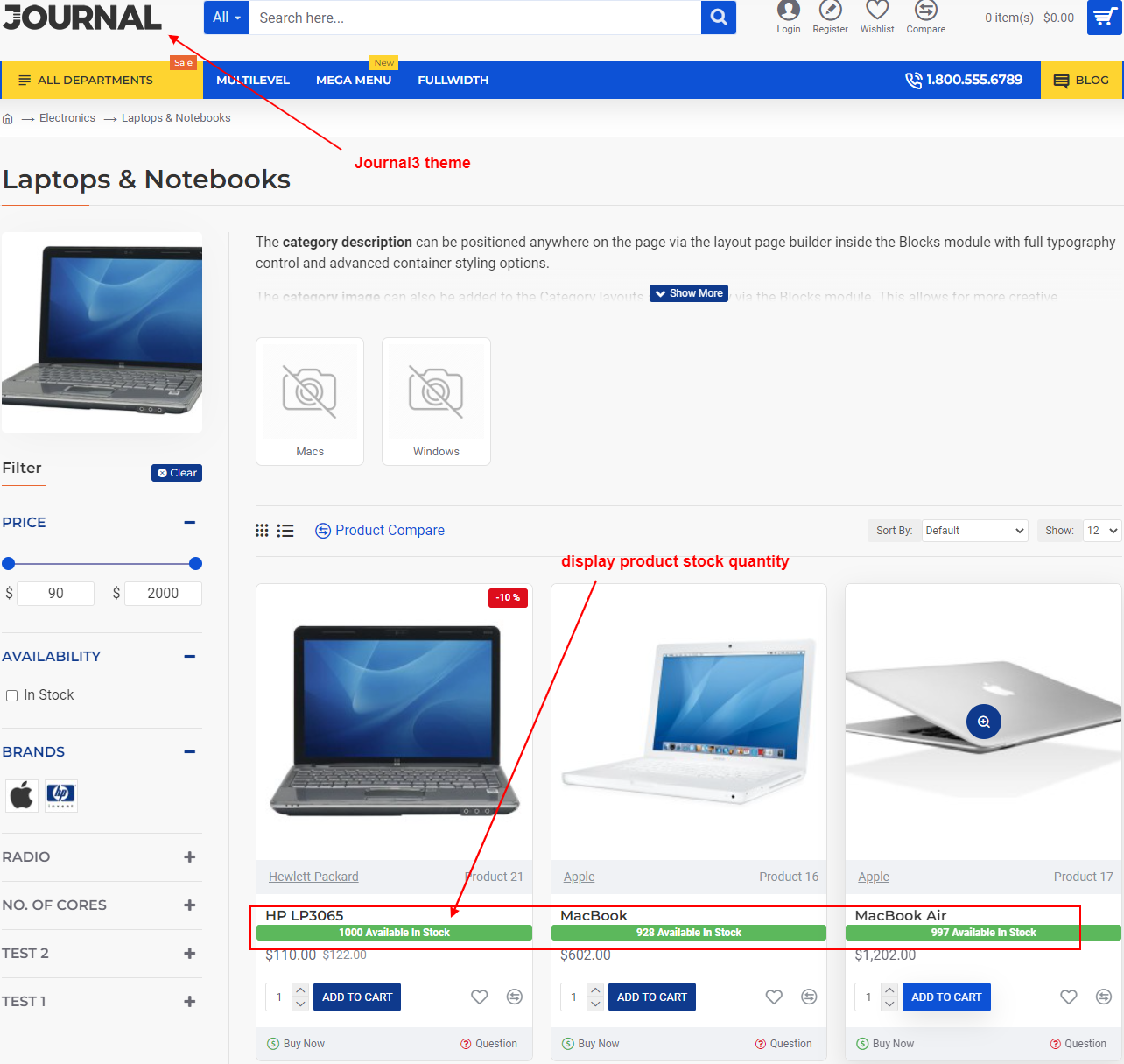Click Buy Now for MacBook Air

[885, 1044]
